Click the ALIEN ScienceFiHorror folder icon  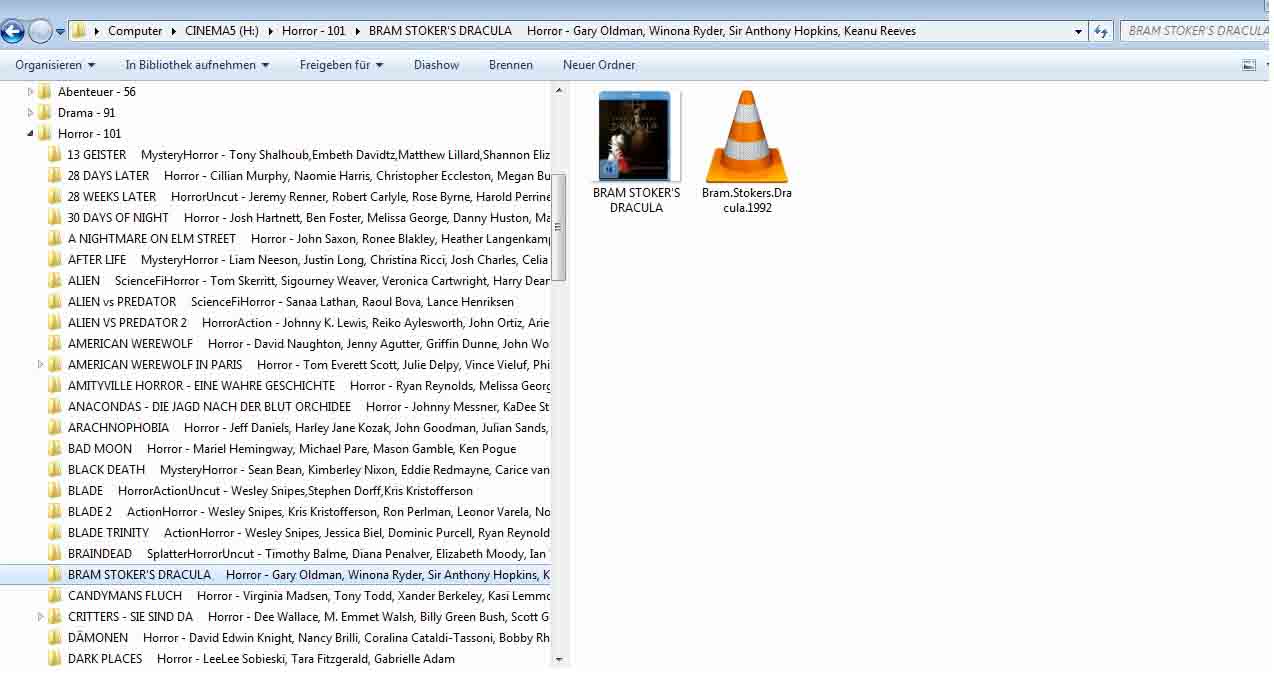[55, 281]
